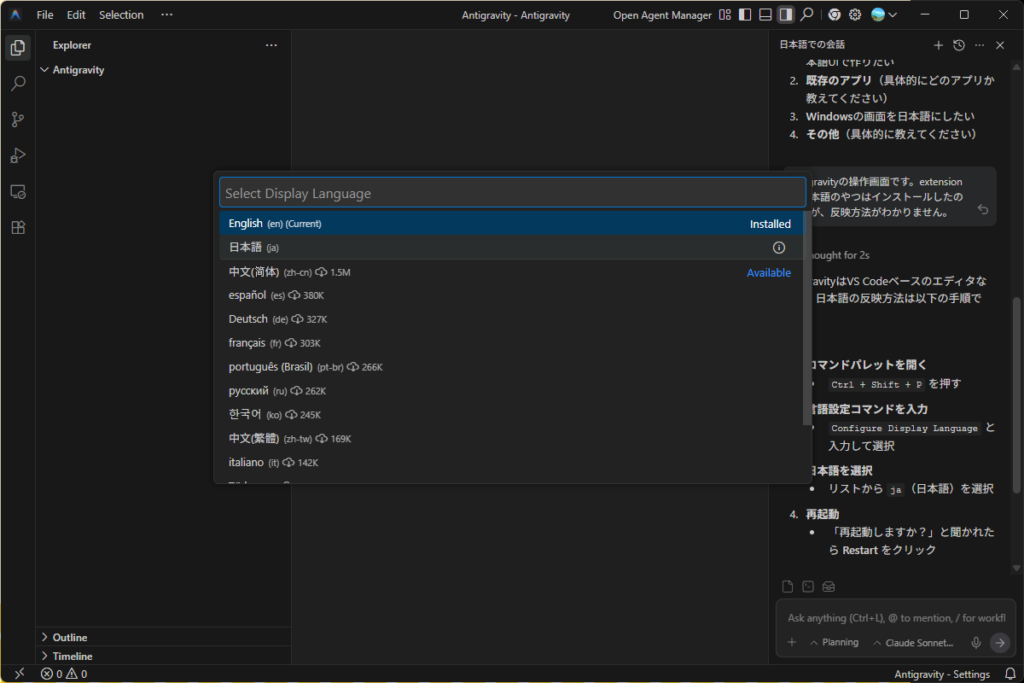Screen dimensions: 1024x683
Task: Click the info icon beside 日本語
Action: coord(779,248)
